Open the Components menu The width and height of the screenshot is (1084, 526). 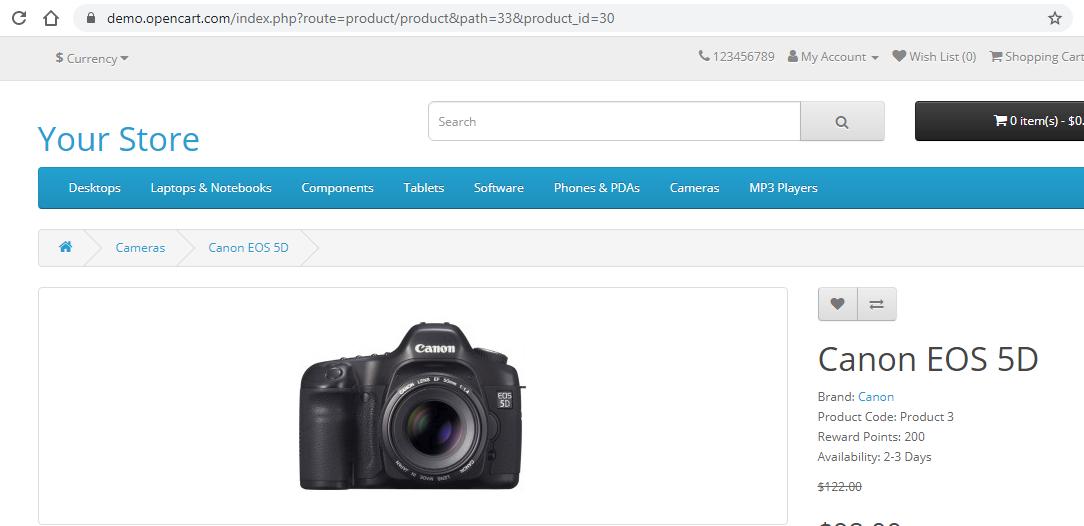[x=337, y=188]
